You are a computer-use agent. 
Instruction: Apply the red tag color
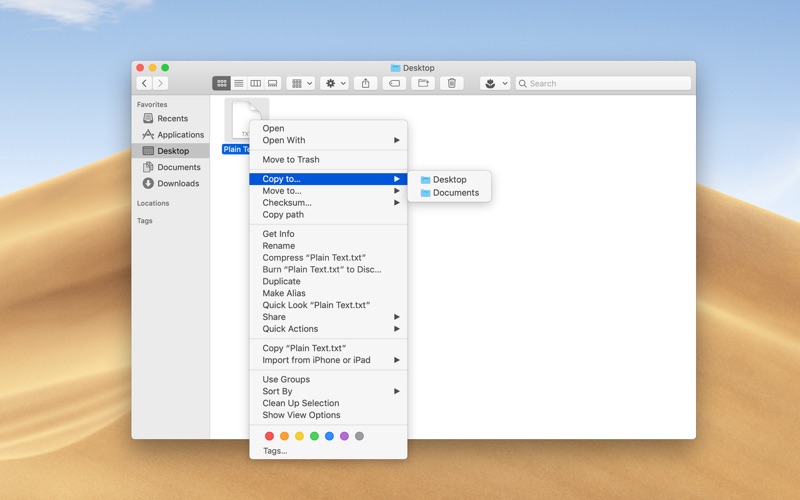coord(269,436)
